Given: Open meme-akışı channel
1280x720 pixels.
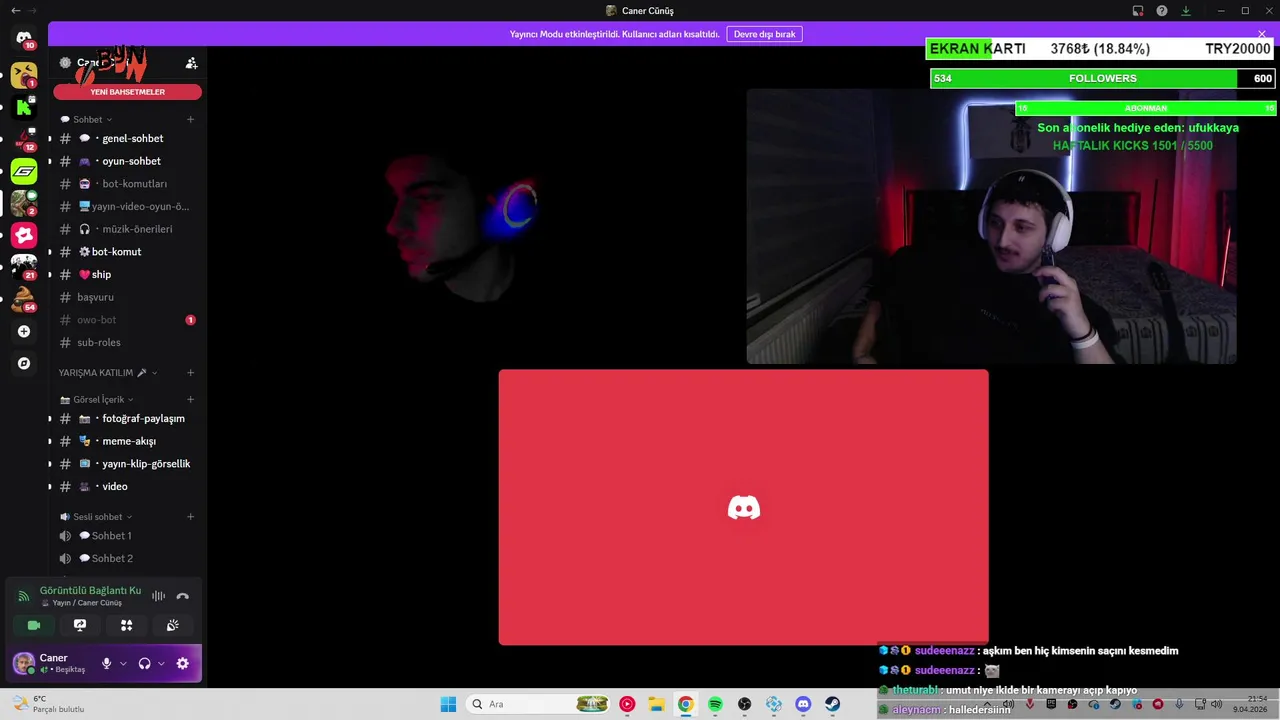Looking at the screenshot, I should (128, 441).
